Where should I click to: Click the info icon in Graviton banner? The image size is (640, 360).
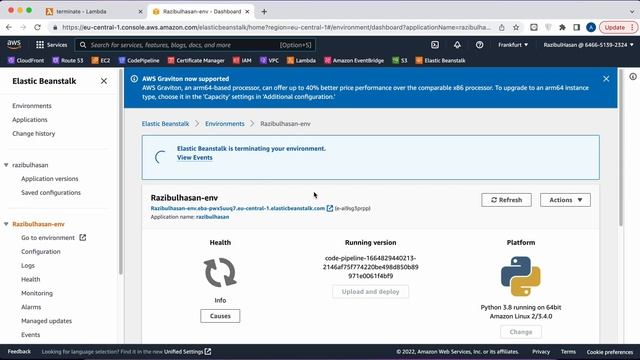click(x=134, y=79)
